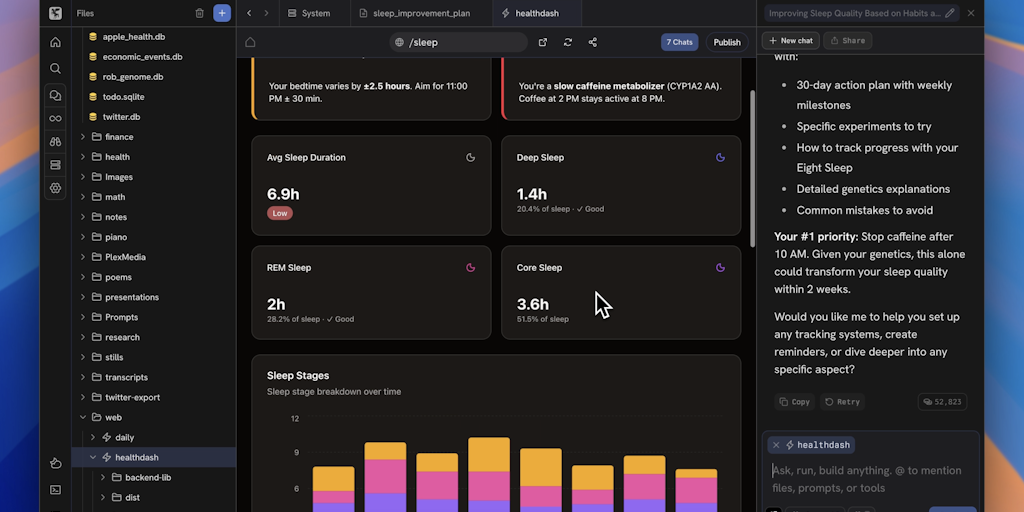Refresh the preview with the reload icon
This screenshot has height=512, width=1024.
pos(568,42)
